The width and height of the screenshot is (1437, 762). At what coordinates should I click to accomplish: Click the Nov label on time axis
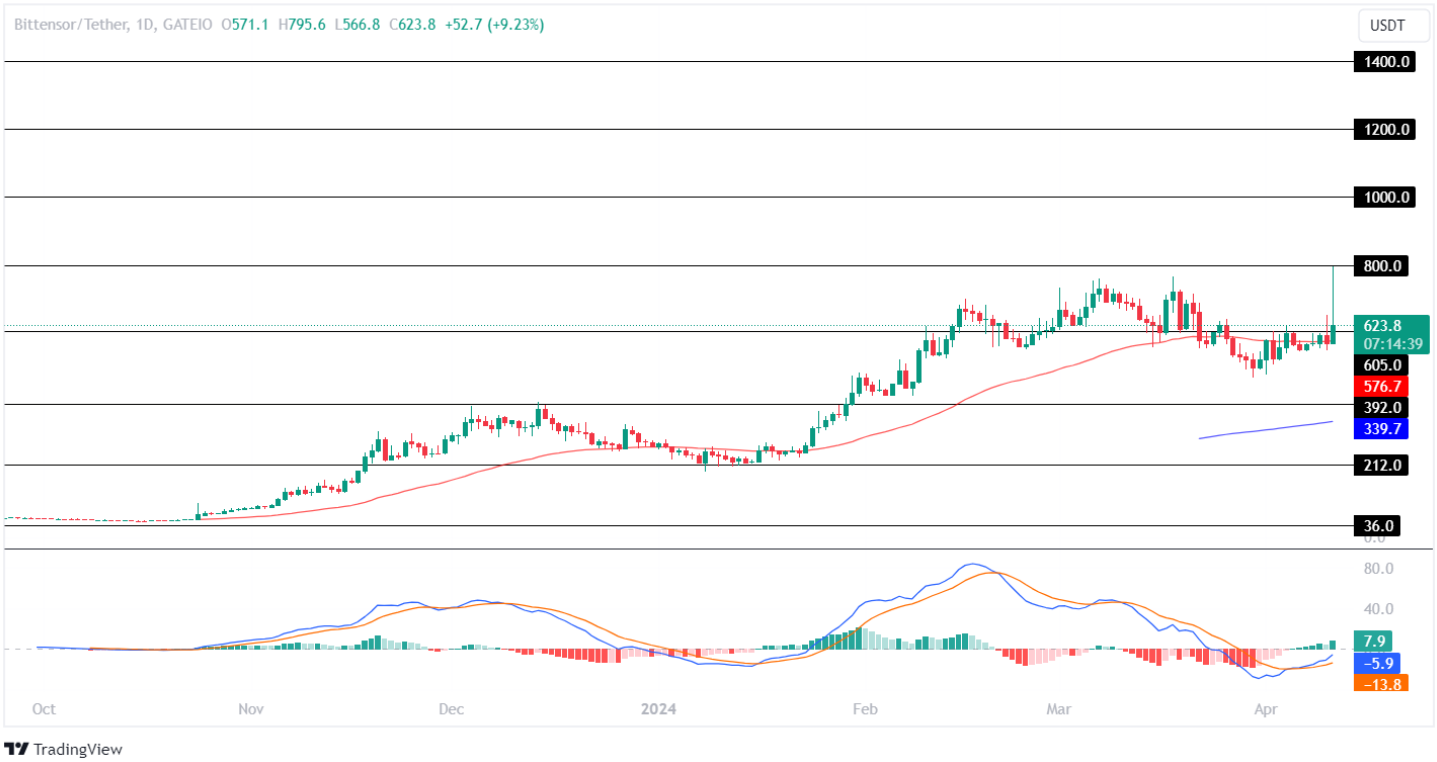(x=251, y=709)
